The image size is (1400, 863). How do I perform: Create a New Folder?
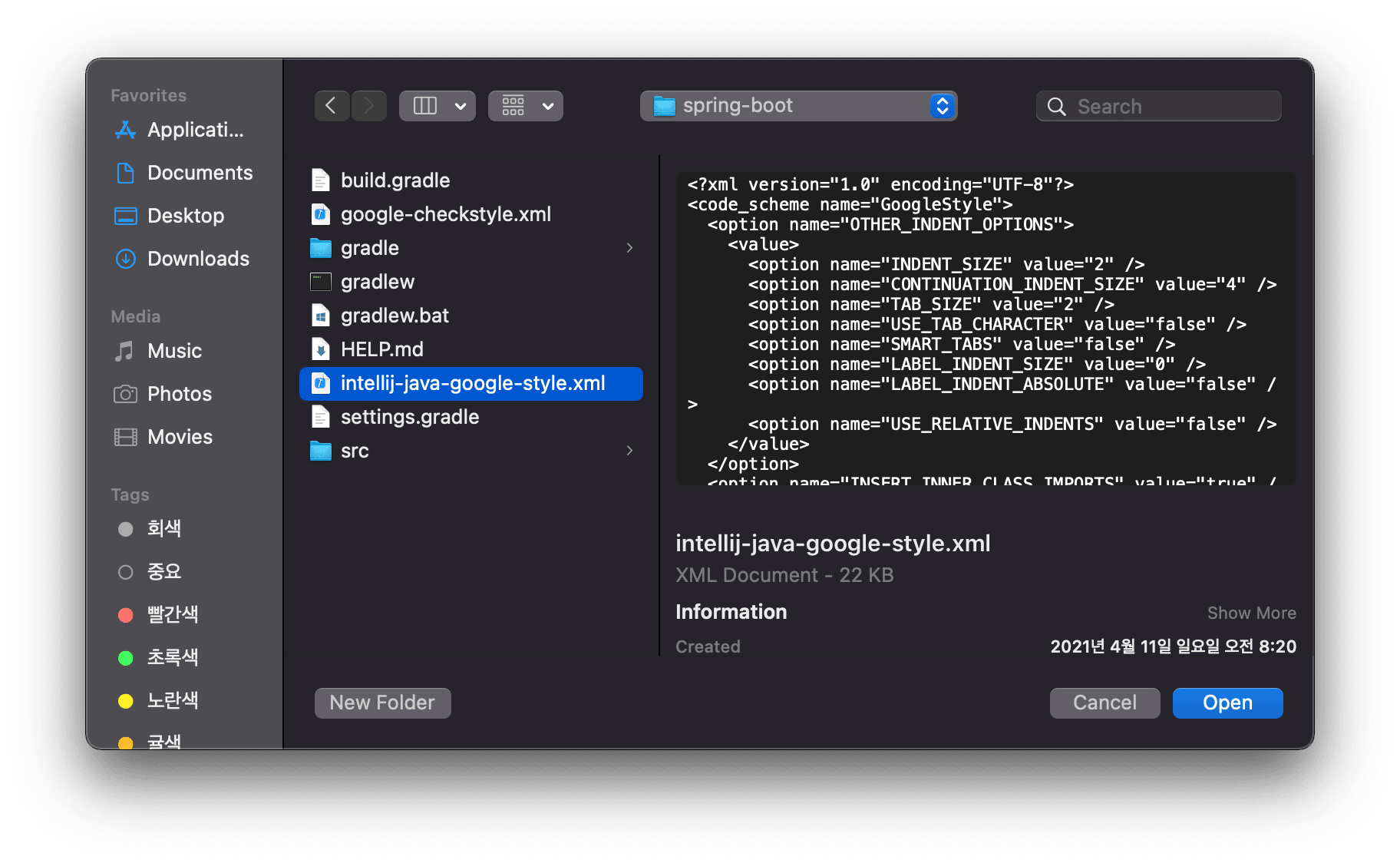click(x=382, y=703)
